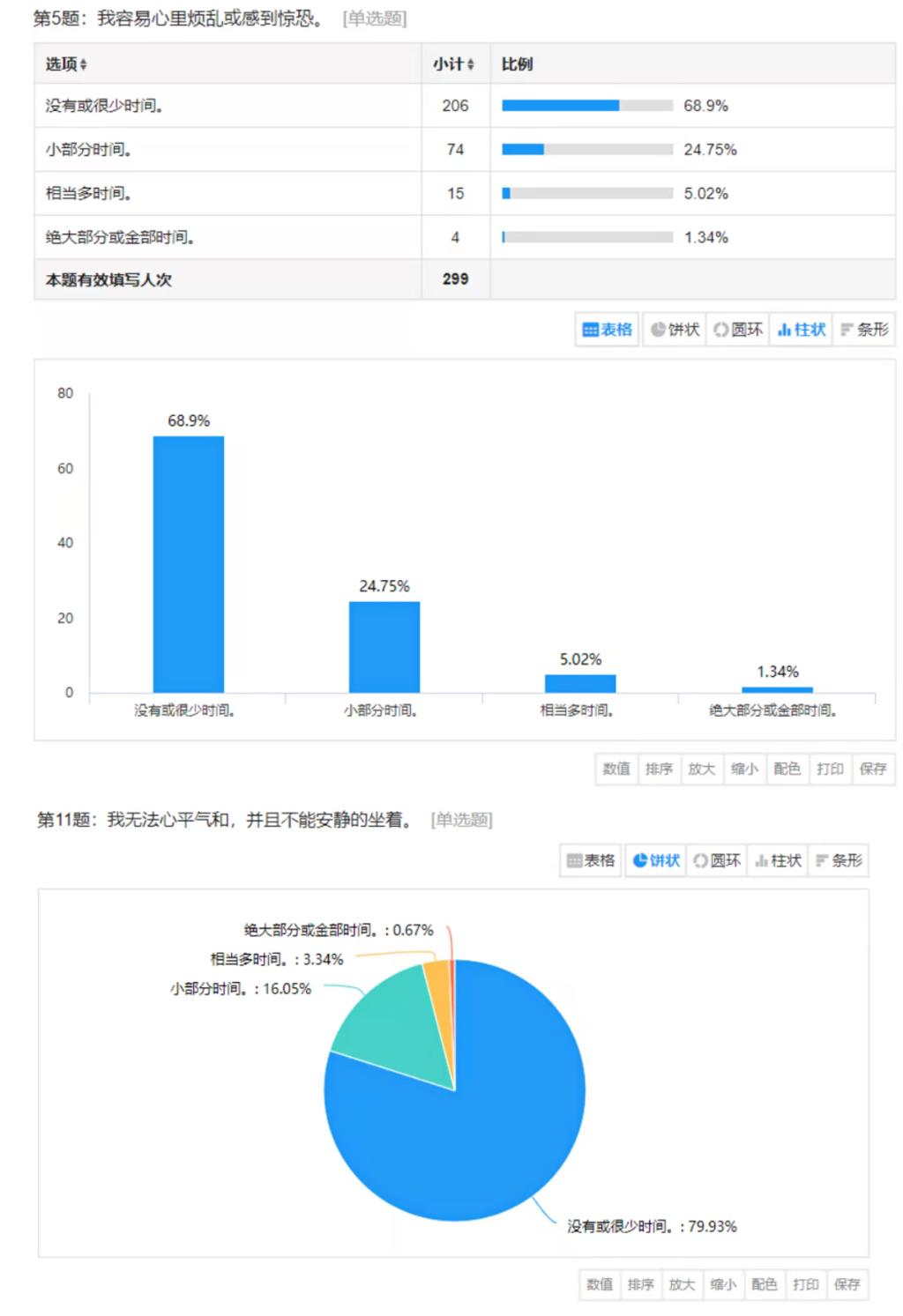The width and height of the screenshot is (903, 1316).
Task: Click the 数值 button below the bar chart
Action: pos(616,769)
